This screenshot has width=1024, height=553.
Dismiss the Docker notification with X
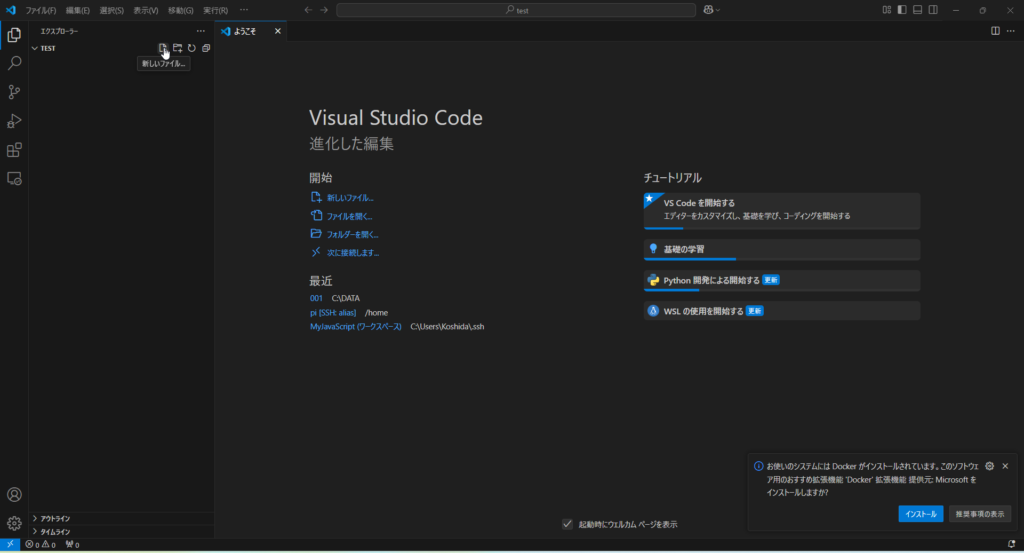1005,466
